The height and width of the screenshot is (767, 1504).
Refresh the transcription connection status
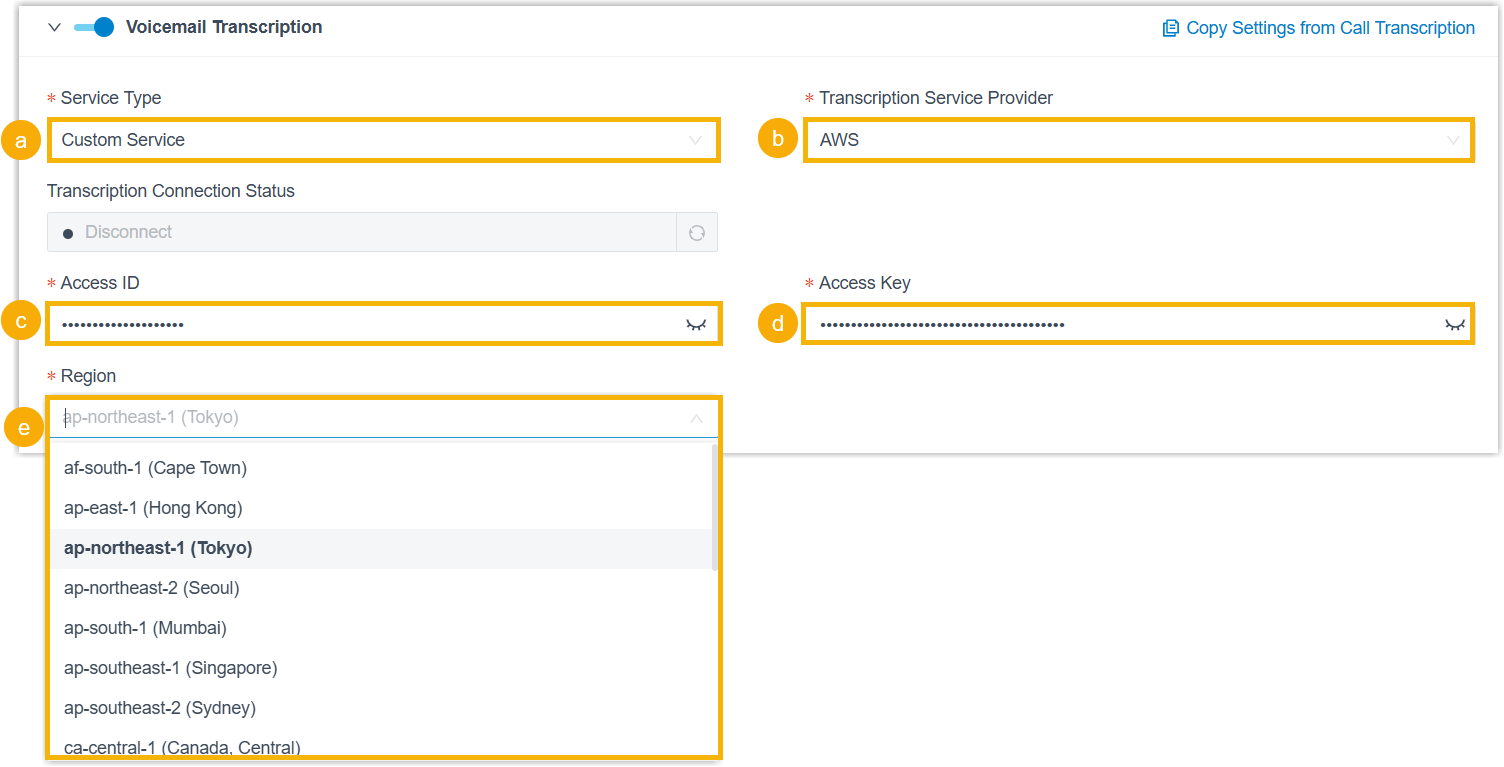pyautogui.click(x=697, y=232)
